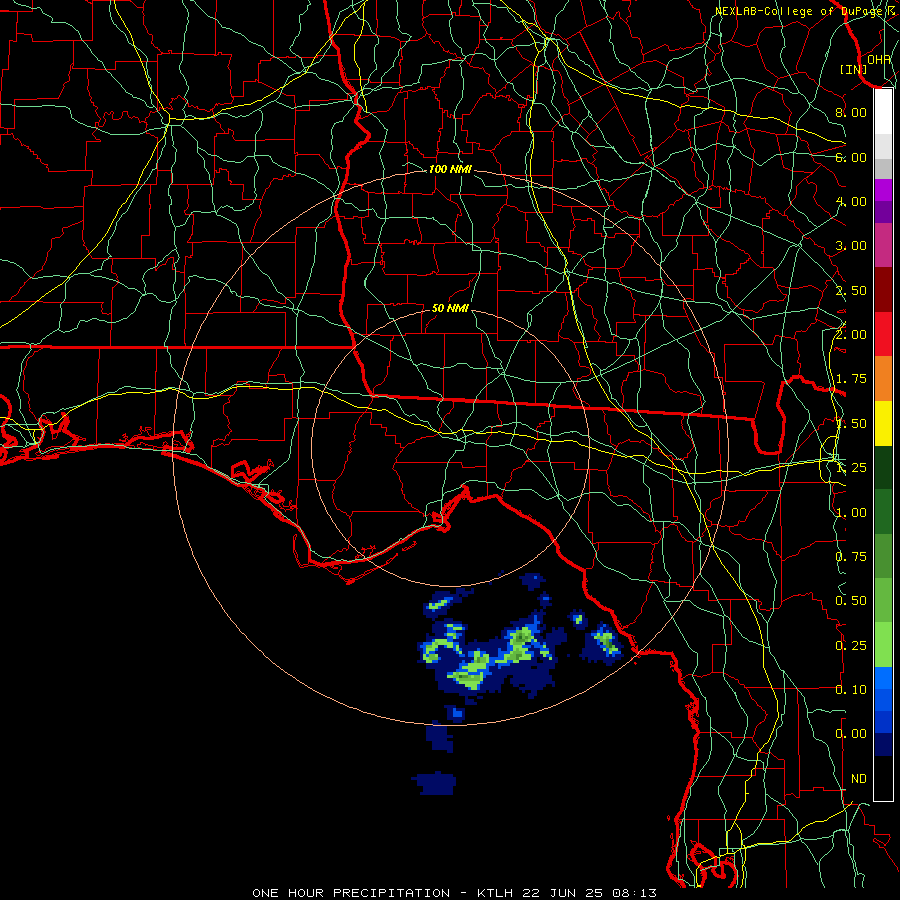Click the 1.00 legend value
Image resolution: width=900 pixels, height=900 pixels.
coord(851,513)
